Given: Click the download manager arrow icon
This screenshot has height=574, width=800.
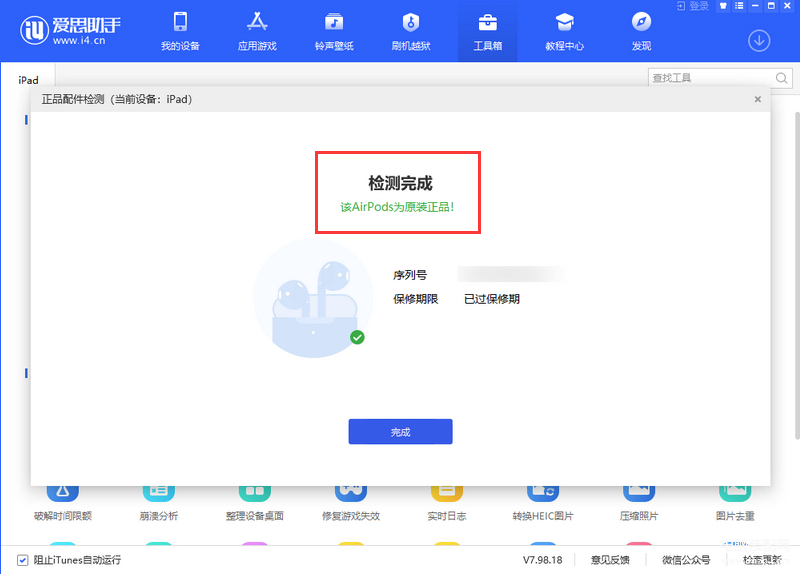Looking at the screenshot, I should (759, 41).
